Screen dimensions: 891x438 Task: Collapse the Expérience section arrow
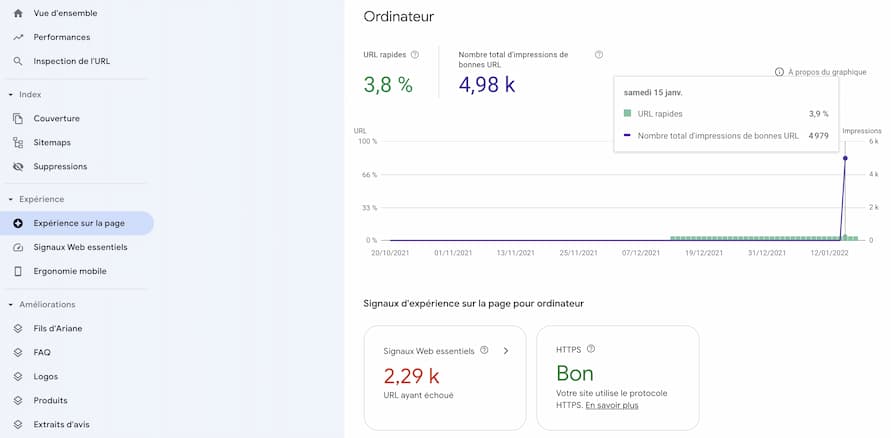point(11,199)
